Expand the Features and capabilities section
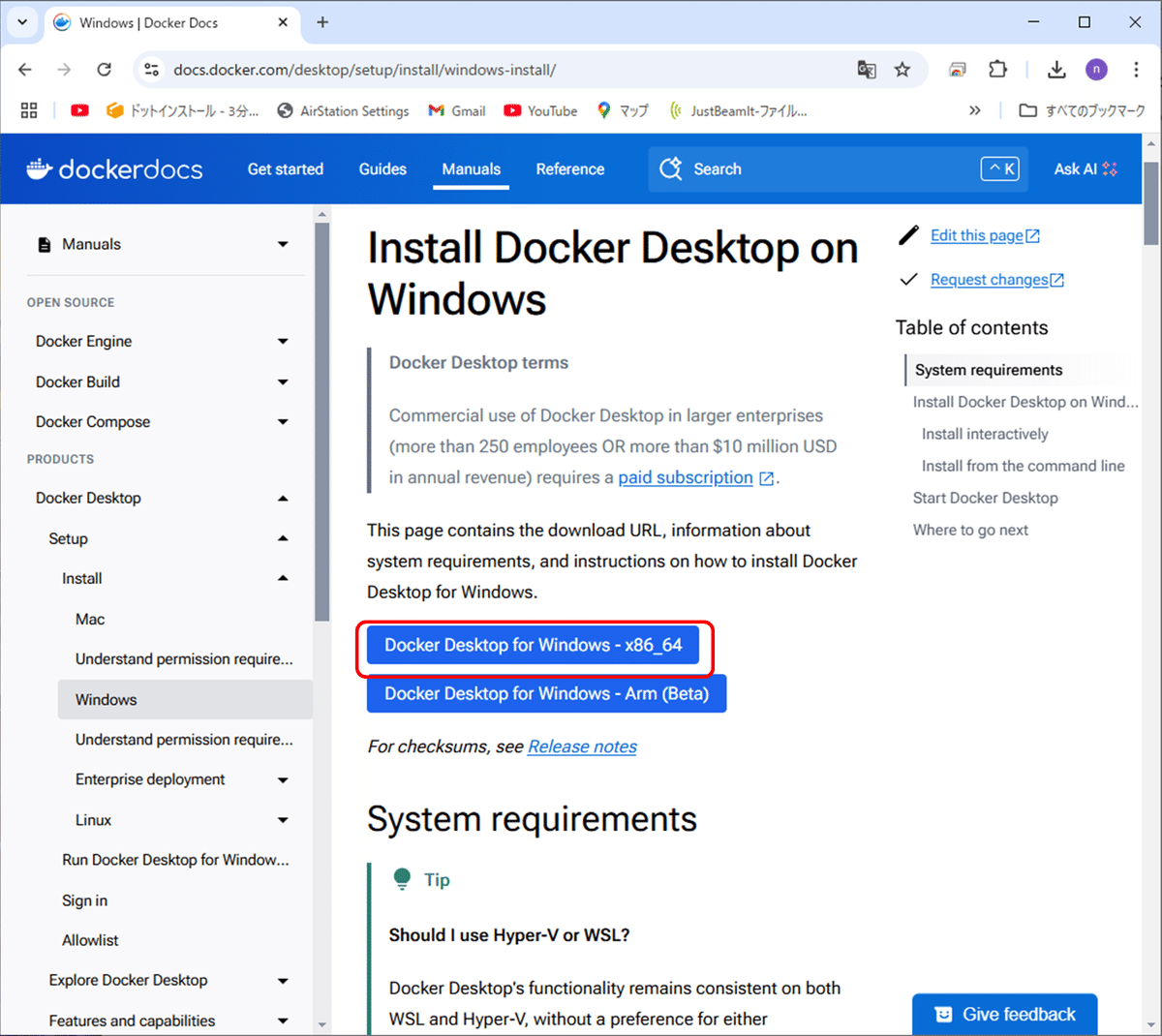Image resolution: width=1162 pixels, height=1036 pixels. click(283, 1020)
